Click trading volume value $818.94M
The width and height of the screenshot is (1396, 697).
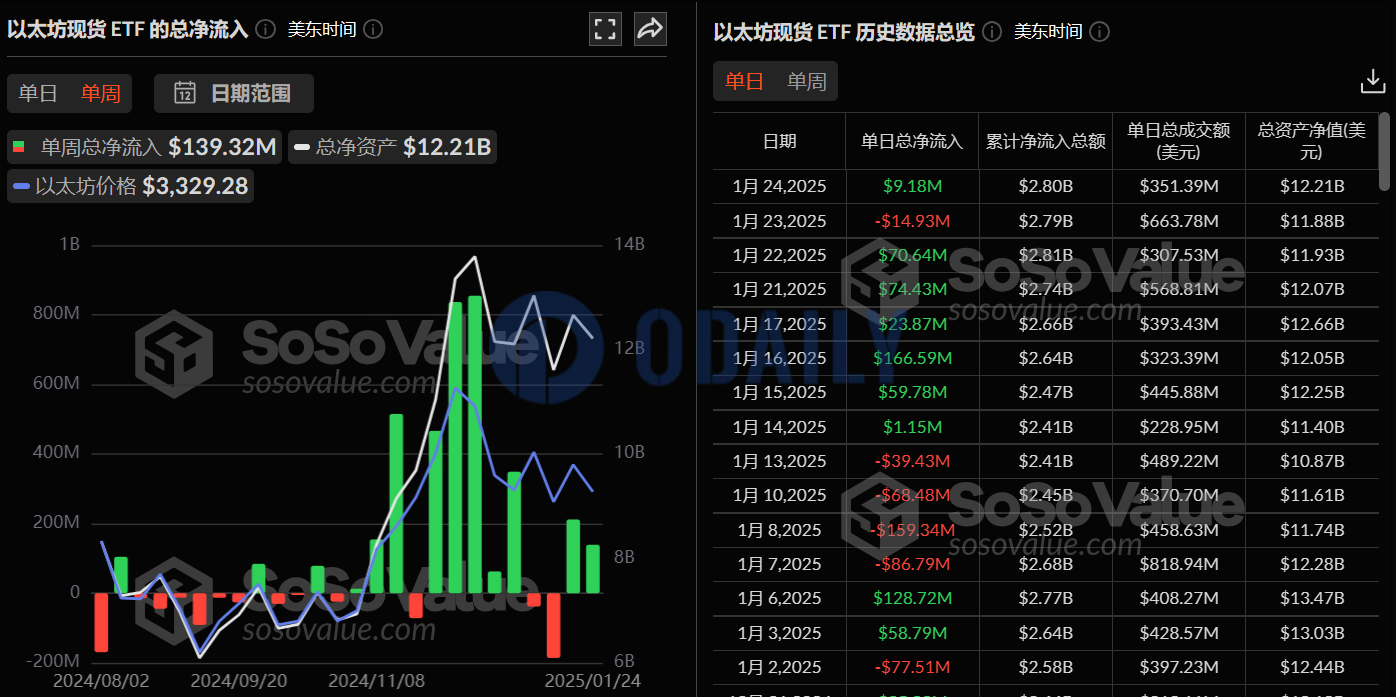point(1179,564)
